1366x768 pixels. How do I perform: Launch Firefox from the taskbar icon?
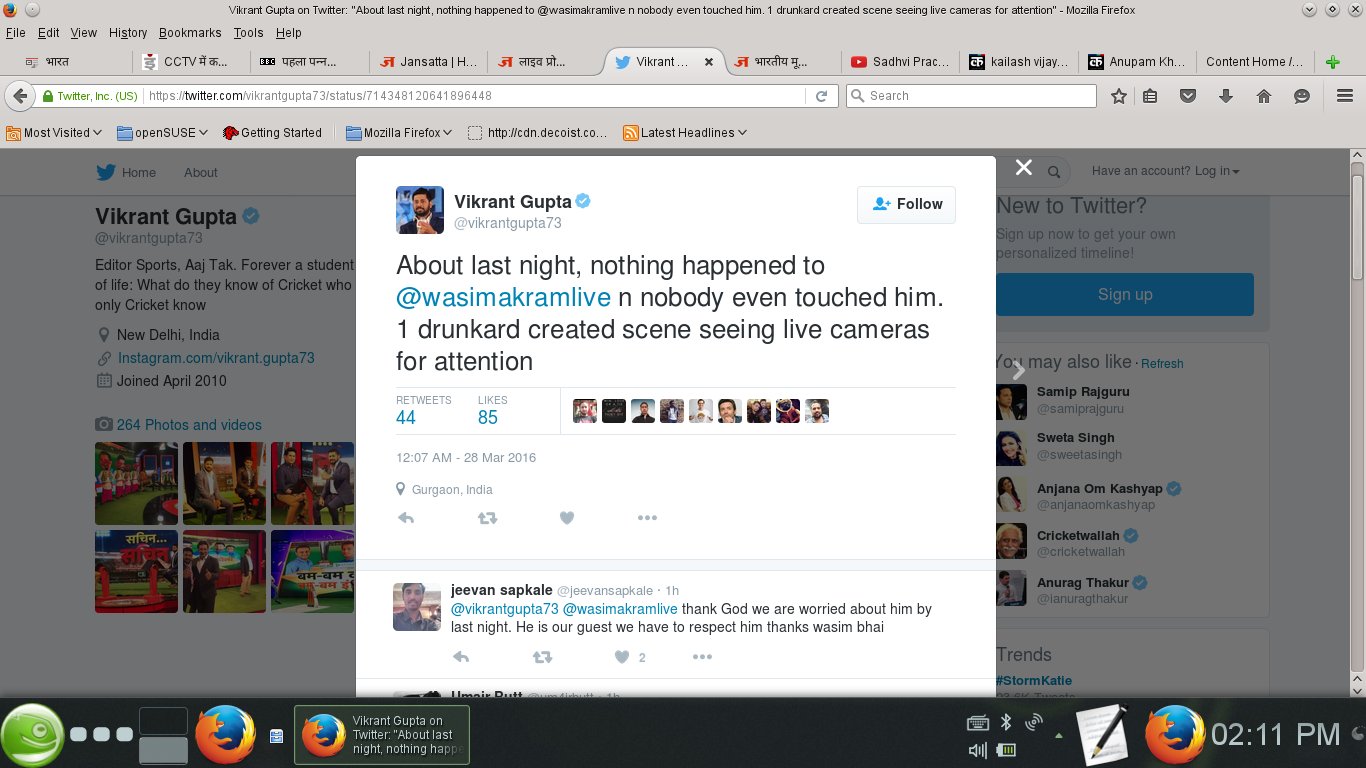tap(225, 735)
